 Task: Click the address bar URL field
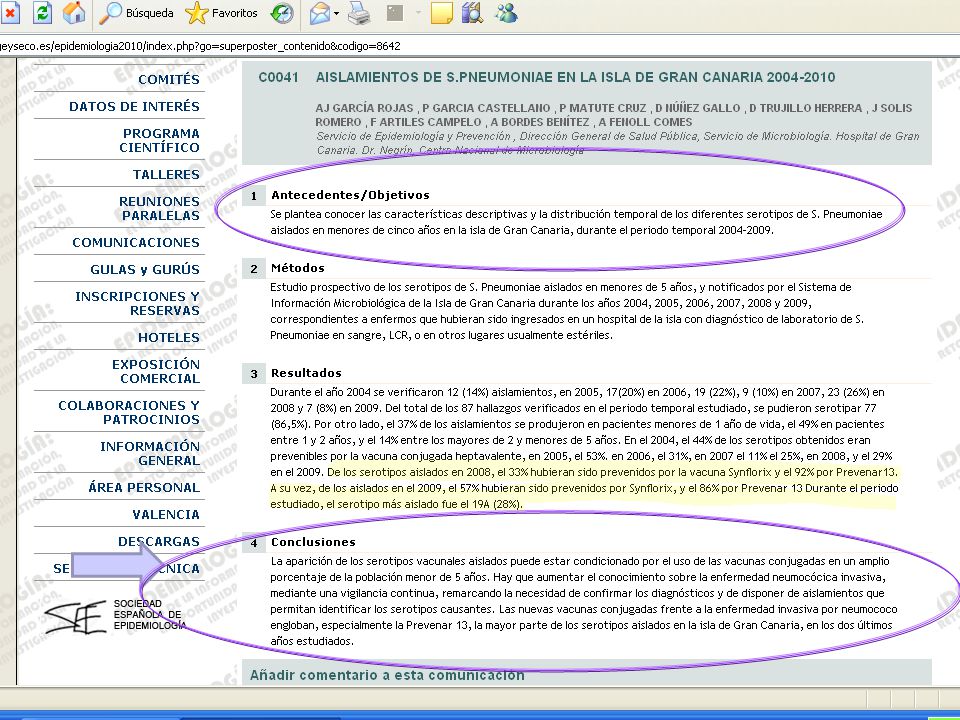[480, 46]
